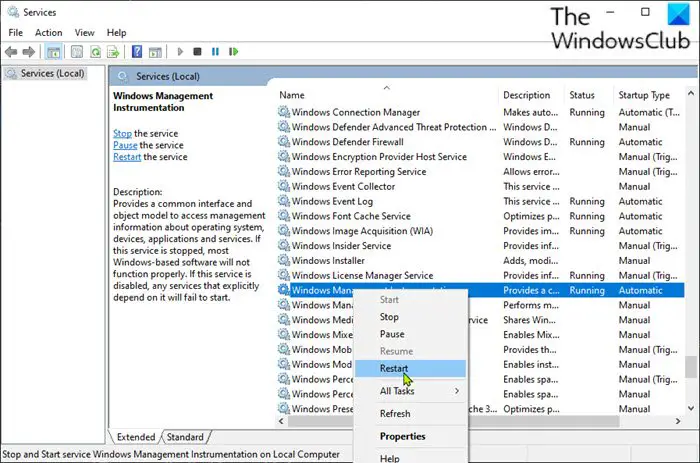Select Windows License Manager Service row
This screenshot has height=463, width=700.
(x=480, y=275)
